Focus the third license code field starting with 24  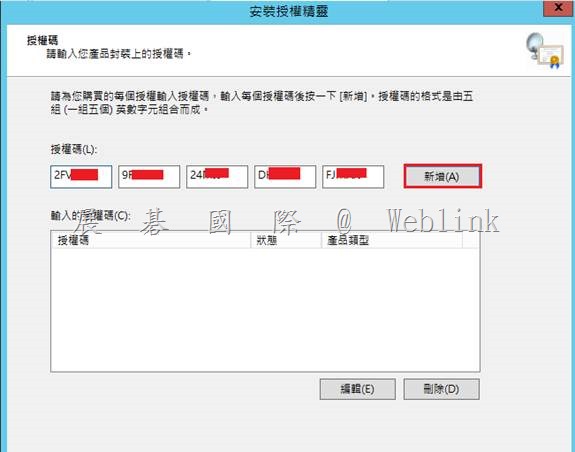217,176
